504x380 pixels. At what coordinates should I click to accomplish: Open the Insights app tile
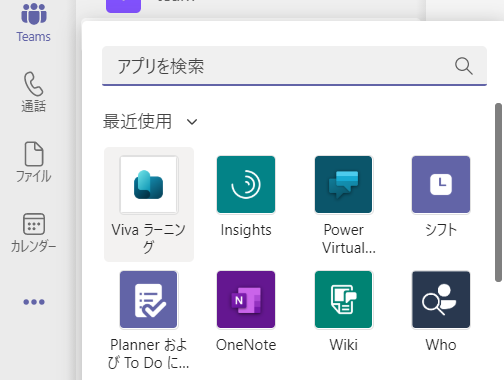click(246, 197)
